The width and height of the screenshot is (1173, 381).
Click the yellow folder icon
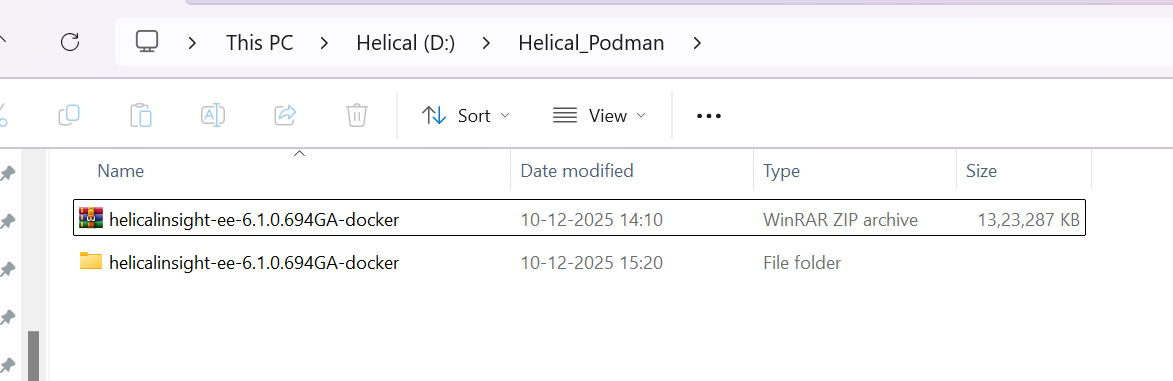(91, 261)
